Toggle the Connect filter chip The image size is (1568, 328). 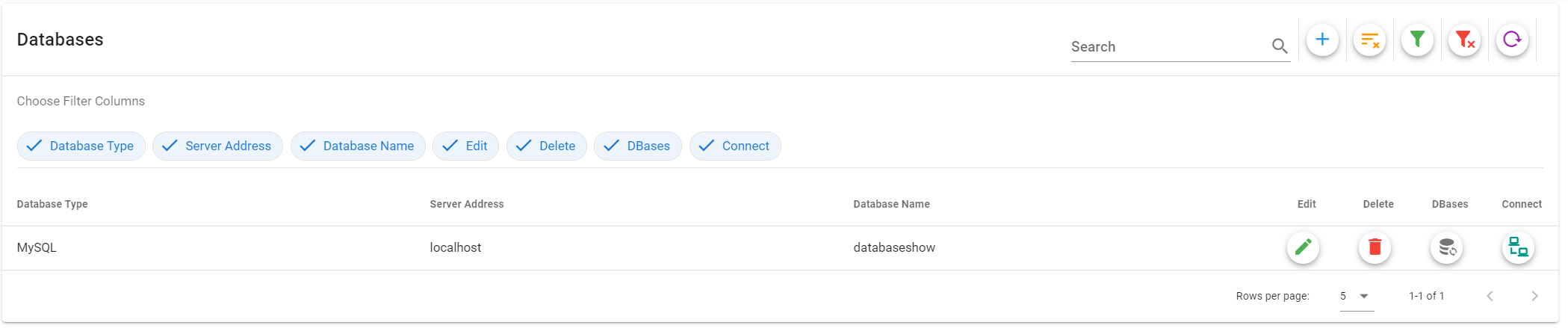click(x=735, y=146)
